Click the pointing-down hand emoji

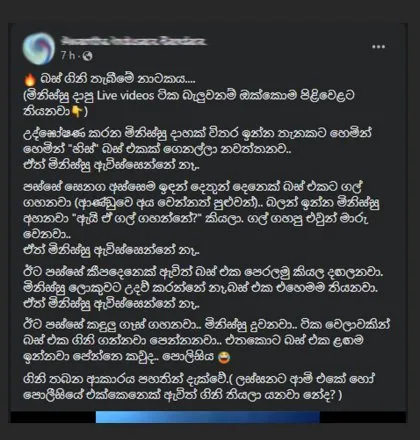click(77, 112)
